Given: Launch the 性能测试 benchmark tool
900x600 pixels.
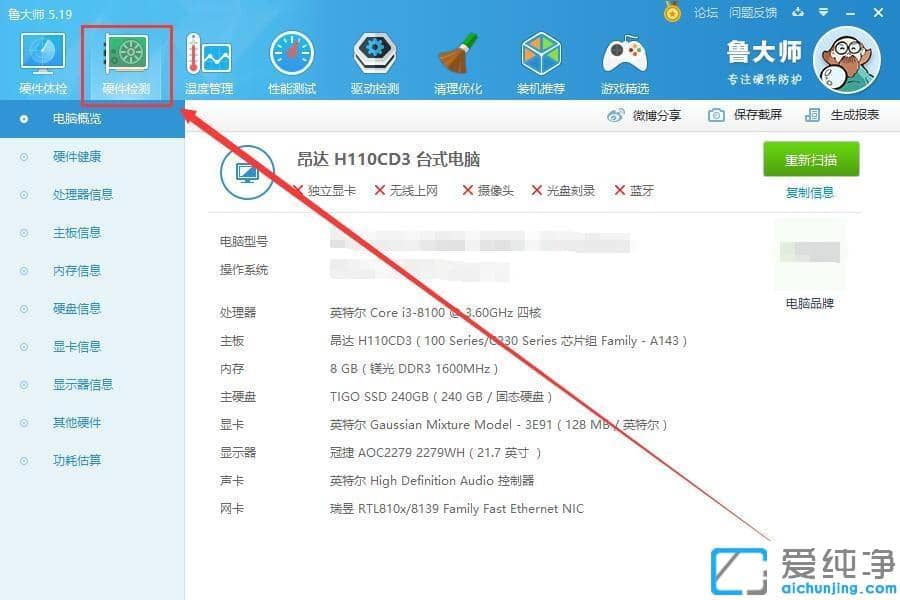Looking at the screenshot, I should [290, 60].
